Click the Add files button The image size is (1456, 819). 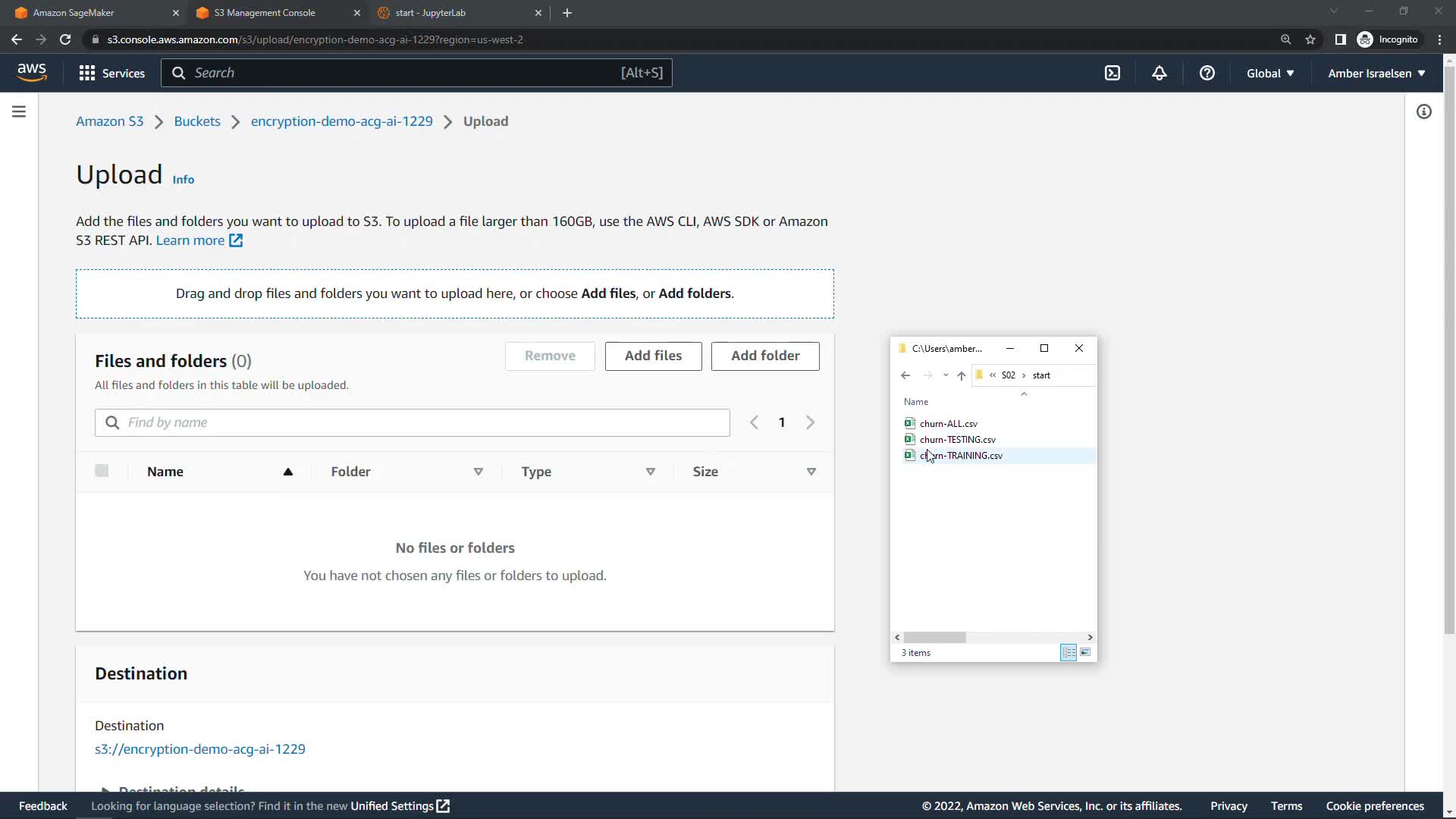pos(653,356)
